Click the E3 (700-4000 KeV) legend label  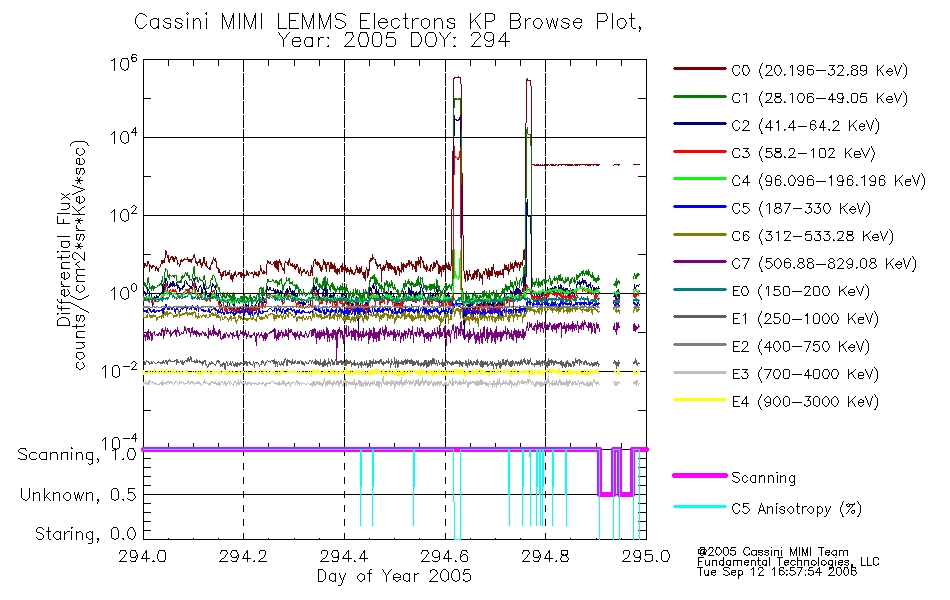pyautogui.click(x=805, y=374)
